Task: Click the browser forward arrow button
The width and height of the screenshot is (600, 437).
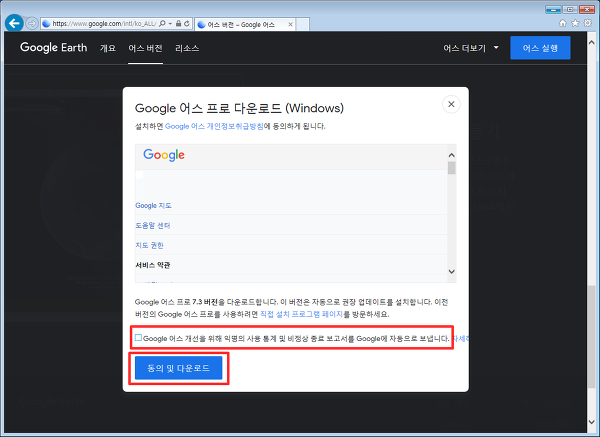Action: pos(32,24)
